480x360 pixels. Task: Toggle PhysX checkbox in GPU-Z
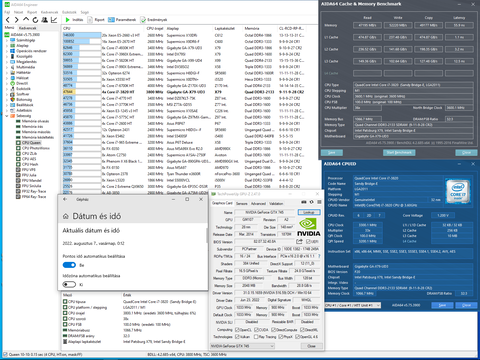click(x=280, y=337)
